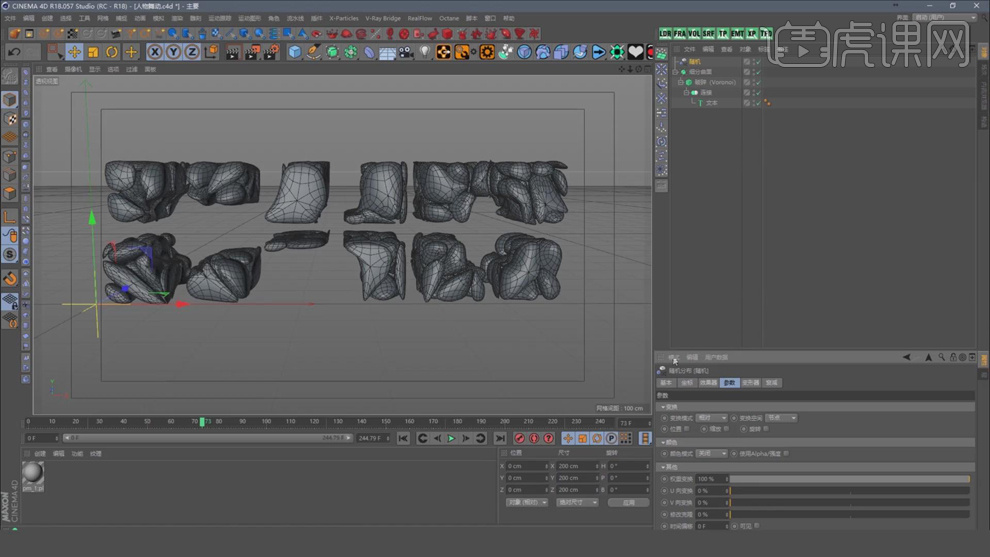Open Render to Picture Viewer clapperboard icon

tap(251, 52)
